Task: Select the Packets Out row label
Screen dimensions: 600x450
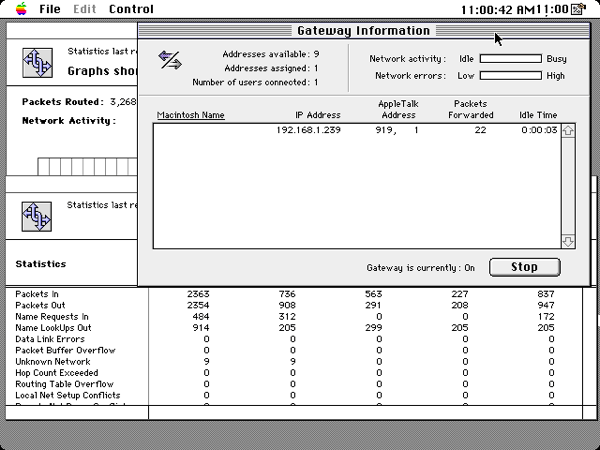Action: click(x=40, y=305)
